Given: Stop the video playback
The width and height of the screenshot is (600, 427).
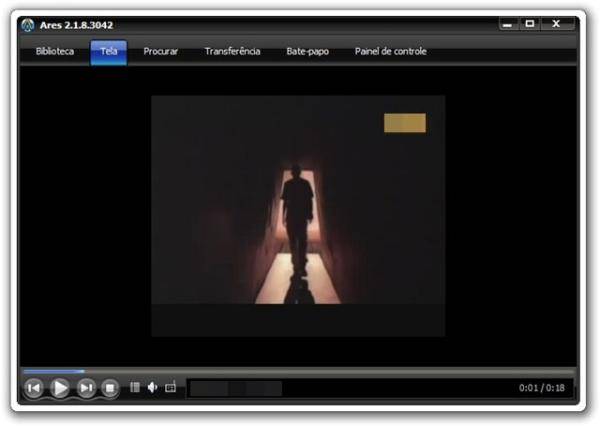Looking at the screenshot, I should click(x=110, y=388).
